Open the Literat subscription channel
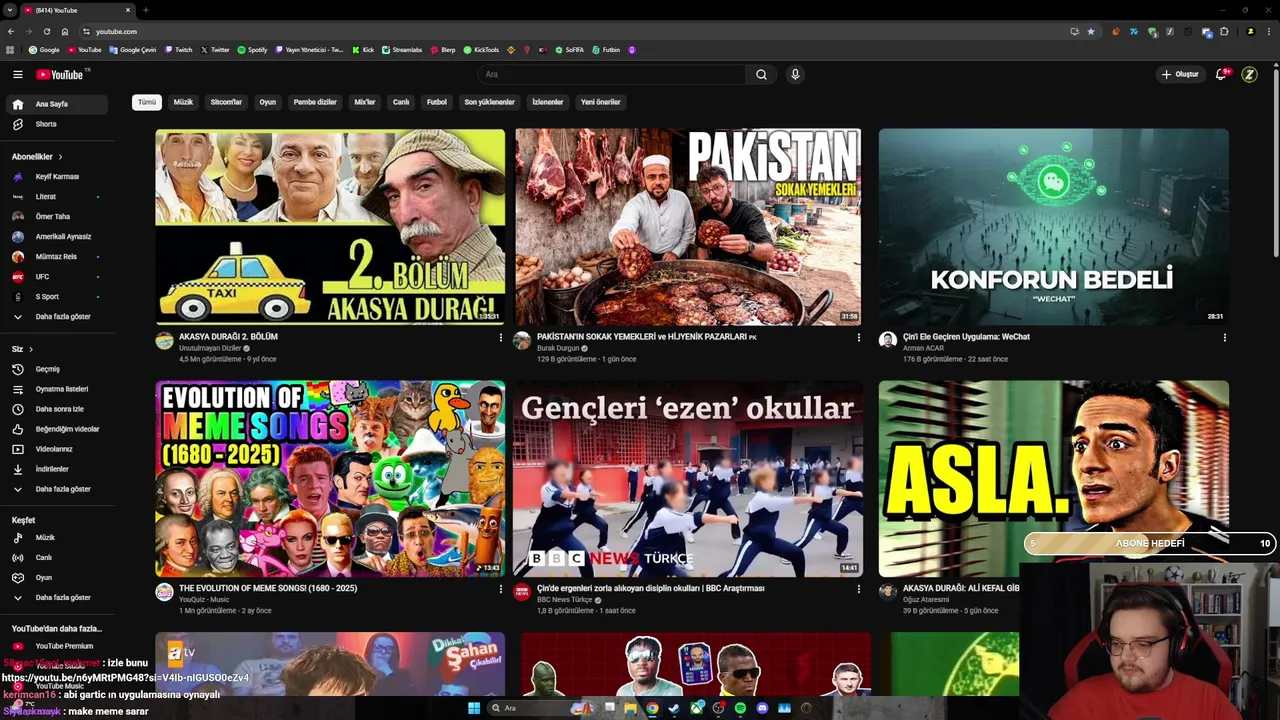The image size is (1280, 720). (57, 197)
